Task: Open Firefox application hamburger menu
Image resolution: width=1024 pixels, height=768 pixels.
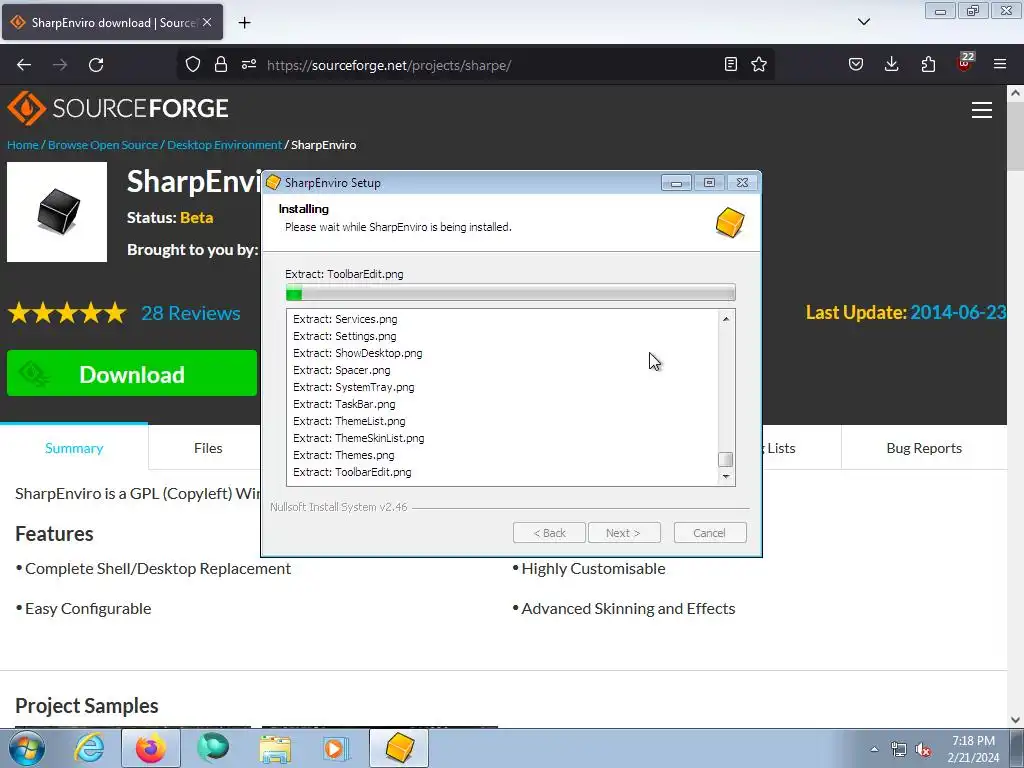Action: 1000,64
